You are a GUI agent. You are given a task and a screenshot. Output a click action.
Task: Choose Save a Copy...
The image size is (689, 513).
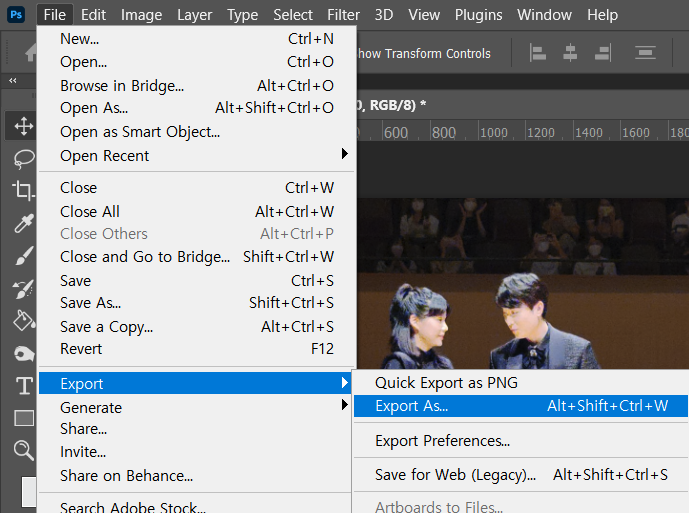tap(197, 327)
